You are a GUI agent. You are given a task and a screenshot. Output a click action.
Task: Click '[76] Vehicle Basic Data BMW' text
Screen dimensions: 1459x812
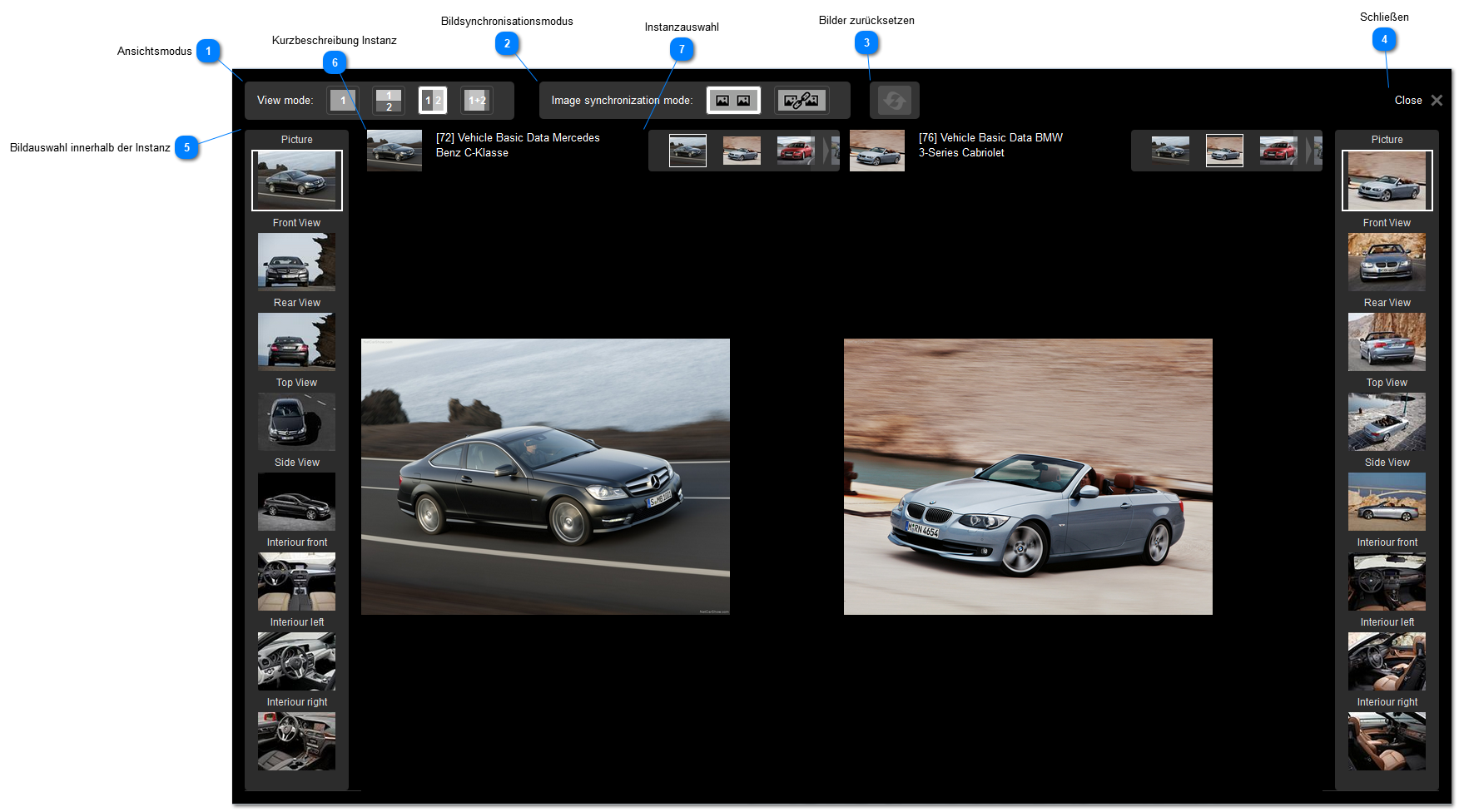point(990,138)
